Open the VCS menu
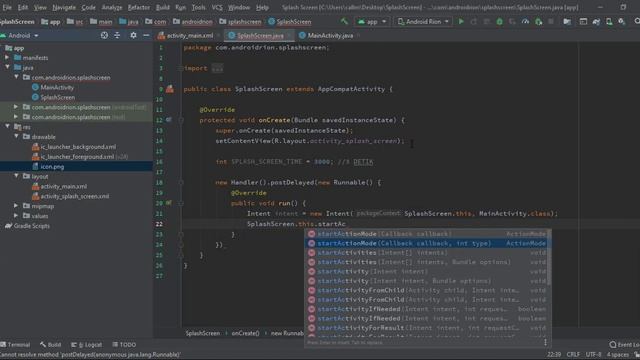The width and height of the screenshot is (640, 360). tap(217, 7)
